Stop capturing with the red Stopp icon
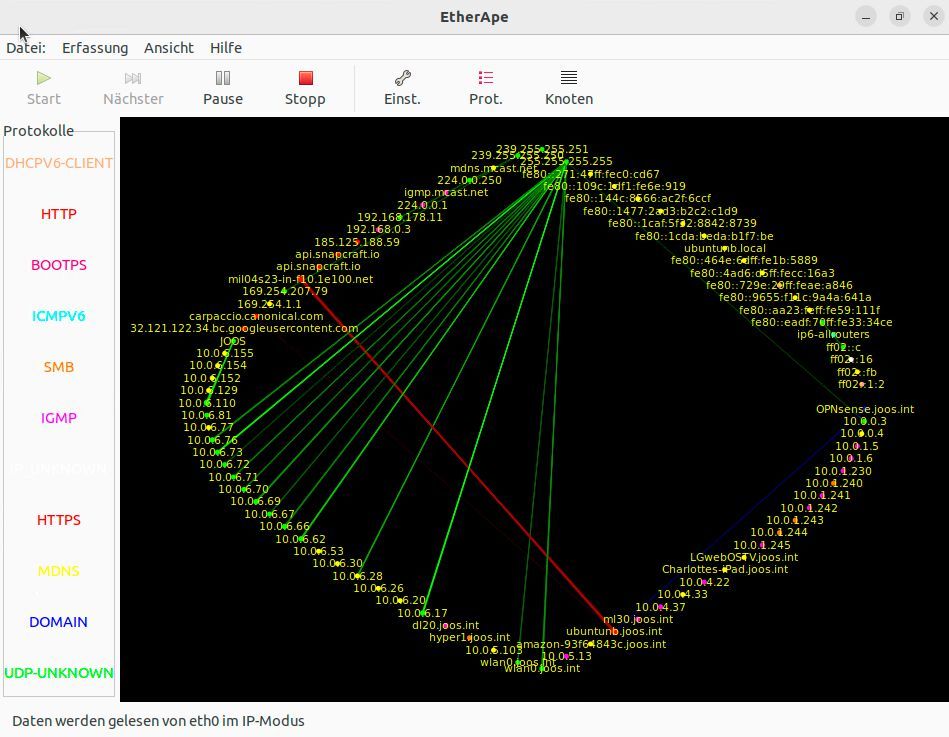Screen dimensions: 949x737 click(306, 78)
